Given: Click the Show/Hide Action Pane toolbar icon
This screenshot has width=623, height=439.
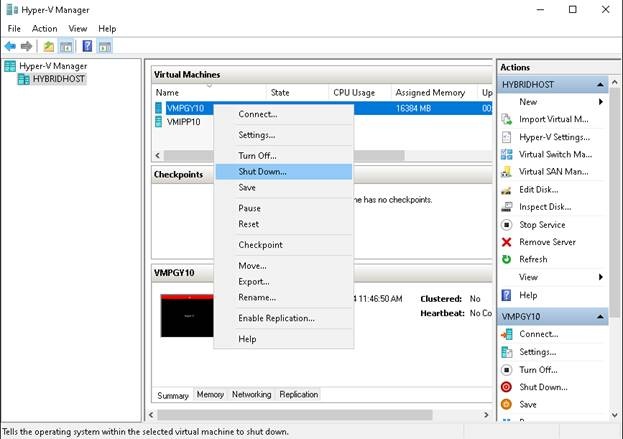Looking at the screenshot, I should 105,46.
